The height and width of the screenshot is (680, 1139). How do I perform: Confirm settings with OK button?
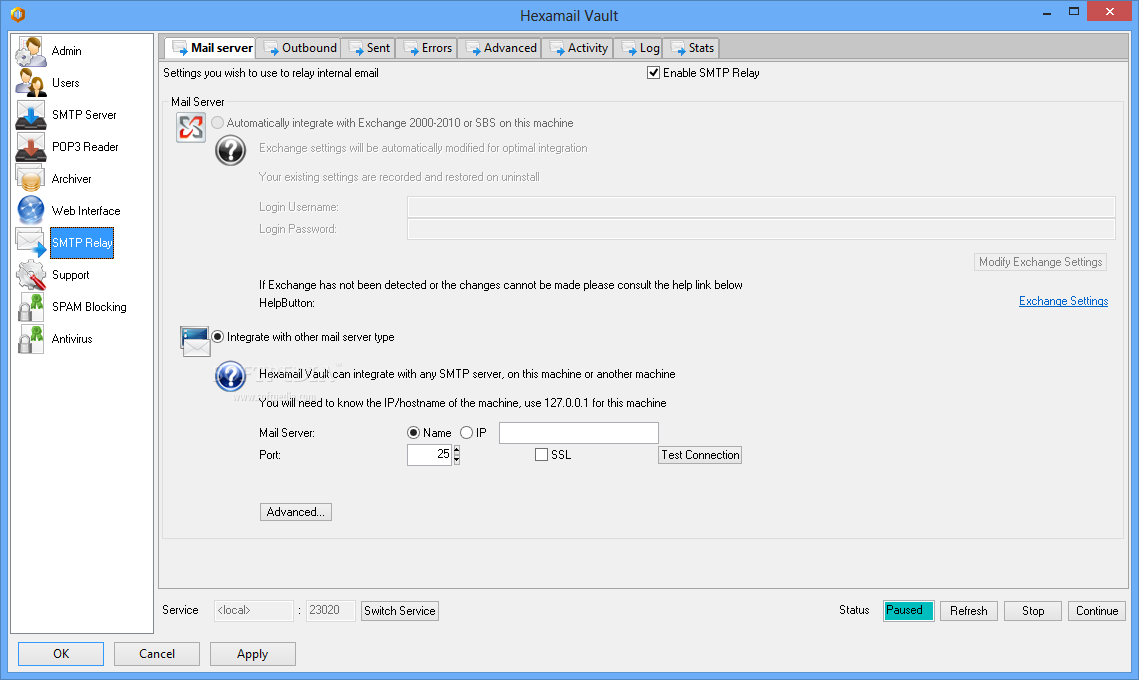61,654
